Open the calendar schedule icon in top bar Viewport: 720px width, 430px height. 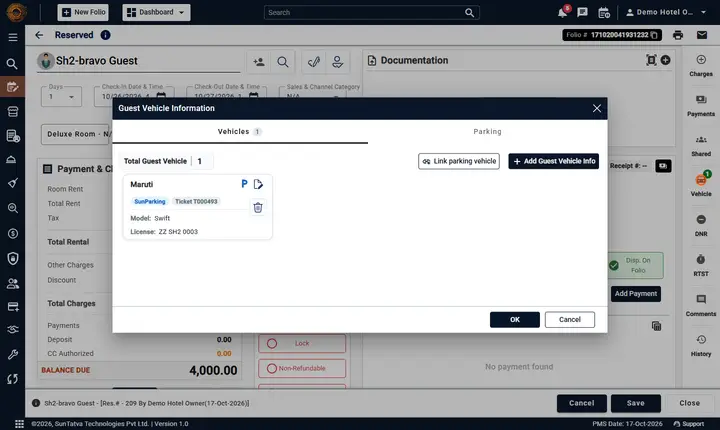(604, 12)
